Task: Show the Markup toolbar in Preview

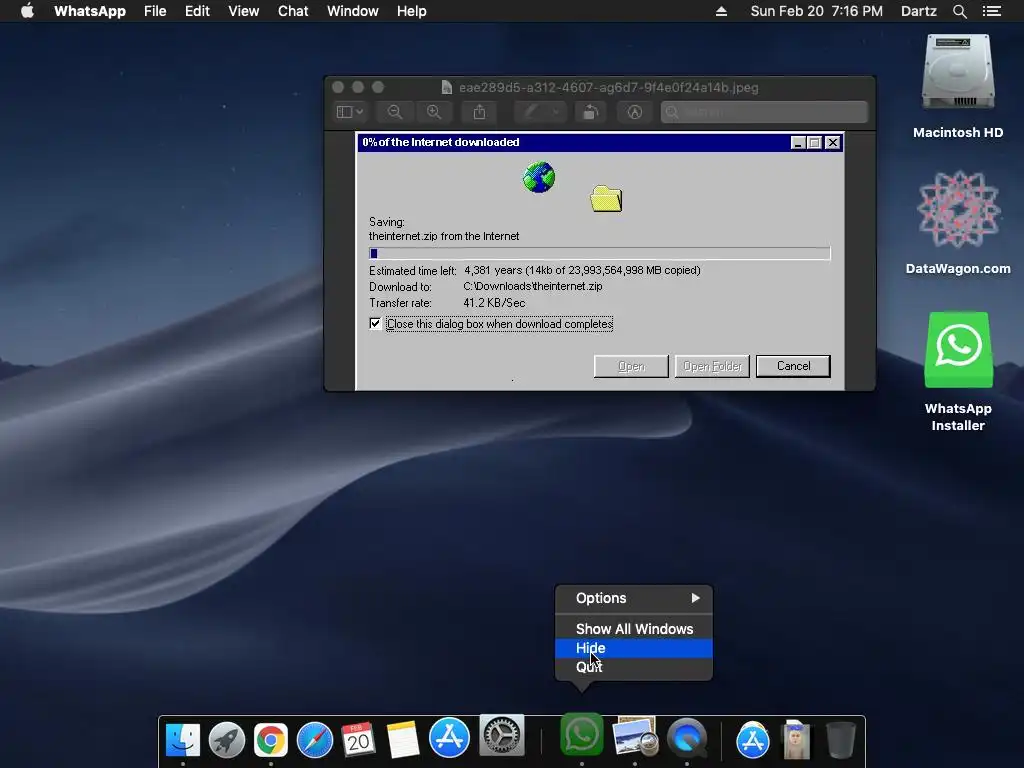Action: point(634,112)
